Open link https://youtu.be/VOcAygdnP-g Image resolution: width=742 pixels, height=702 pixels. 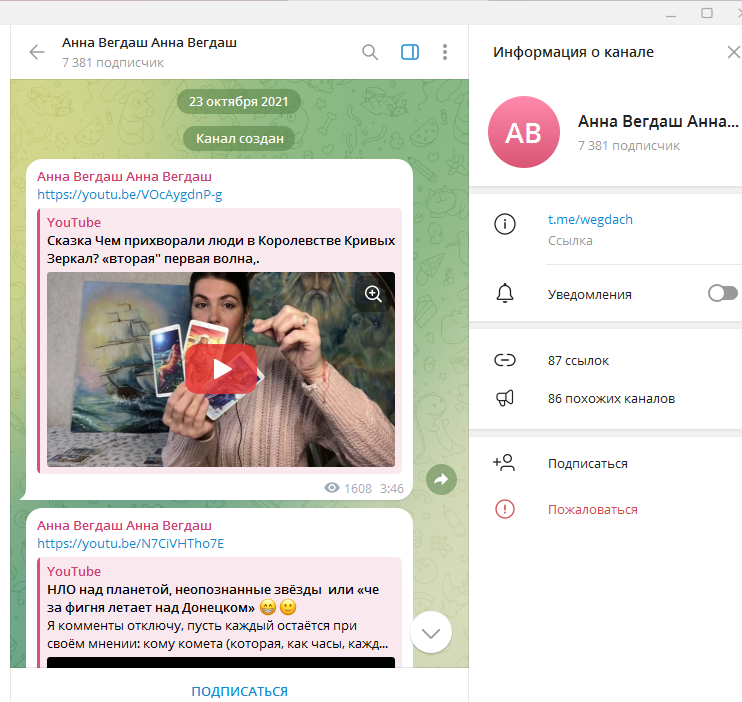click(x=130, y=195)
